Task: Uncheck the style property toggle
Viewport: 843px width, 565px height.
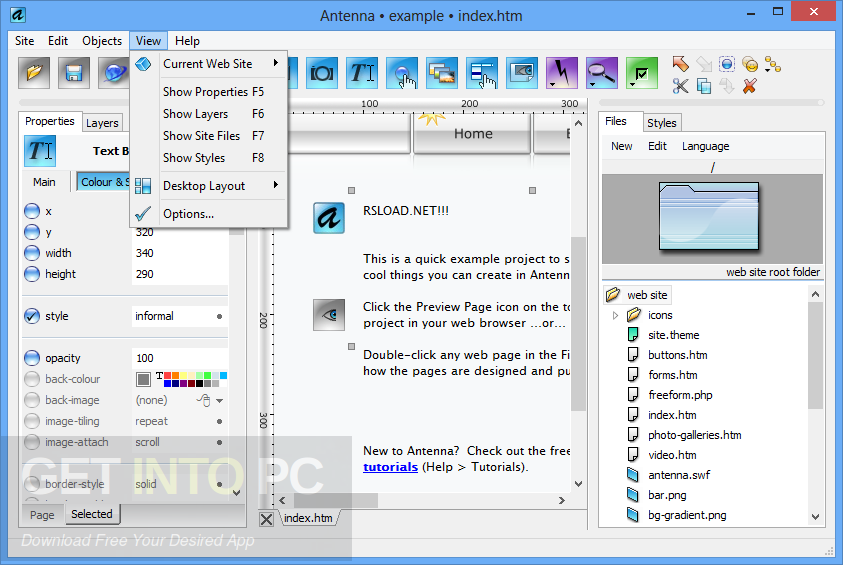Action: [x=32, y=316]
